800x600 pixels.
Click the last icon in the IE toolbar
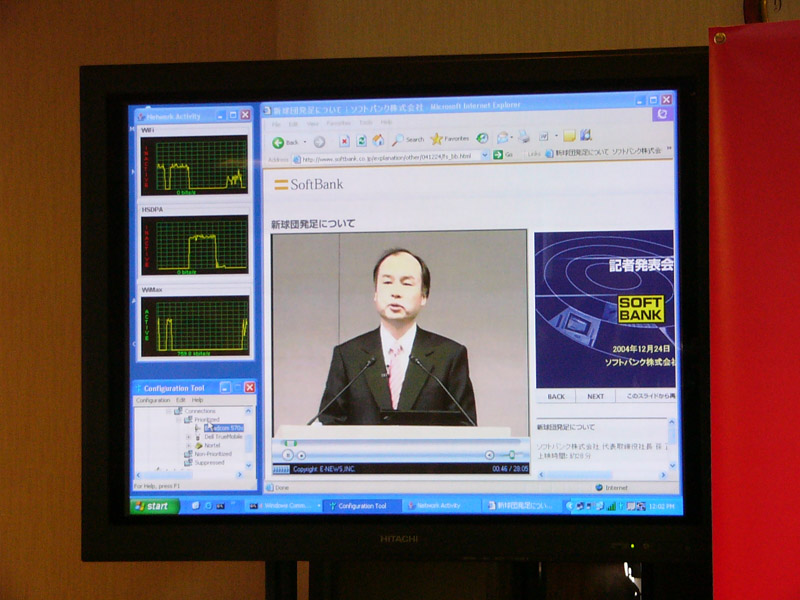(x=586, y=135)
